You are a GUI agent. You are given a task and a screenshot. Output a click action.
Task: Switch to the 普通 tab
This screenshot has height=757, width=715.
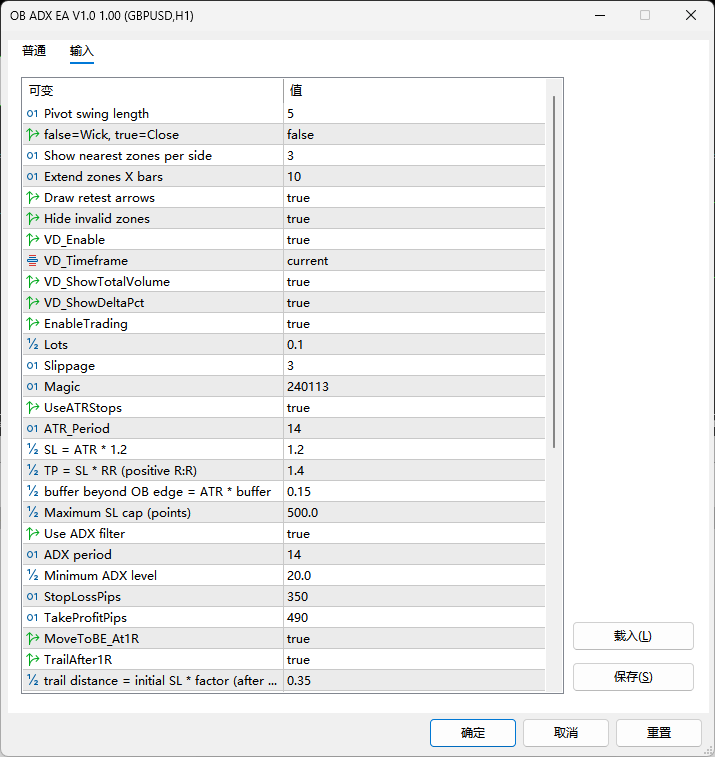[34, 51]
